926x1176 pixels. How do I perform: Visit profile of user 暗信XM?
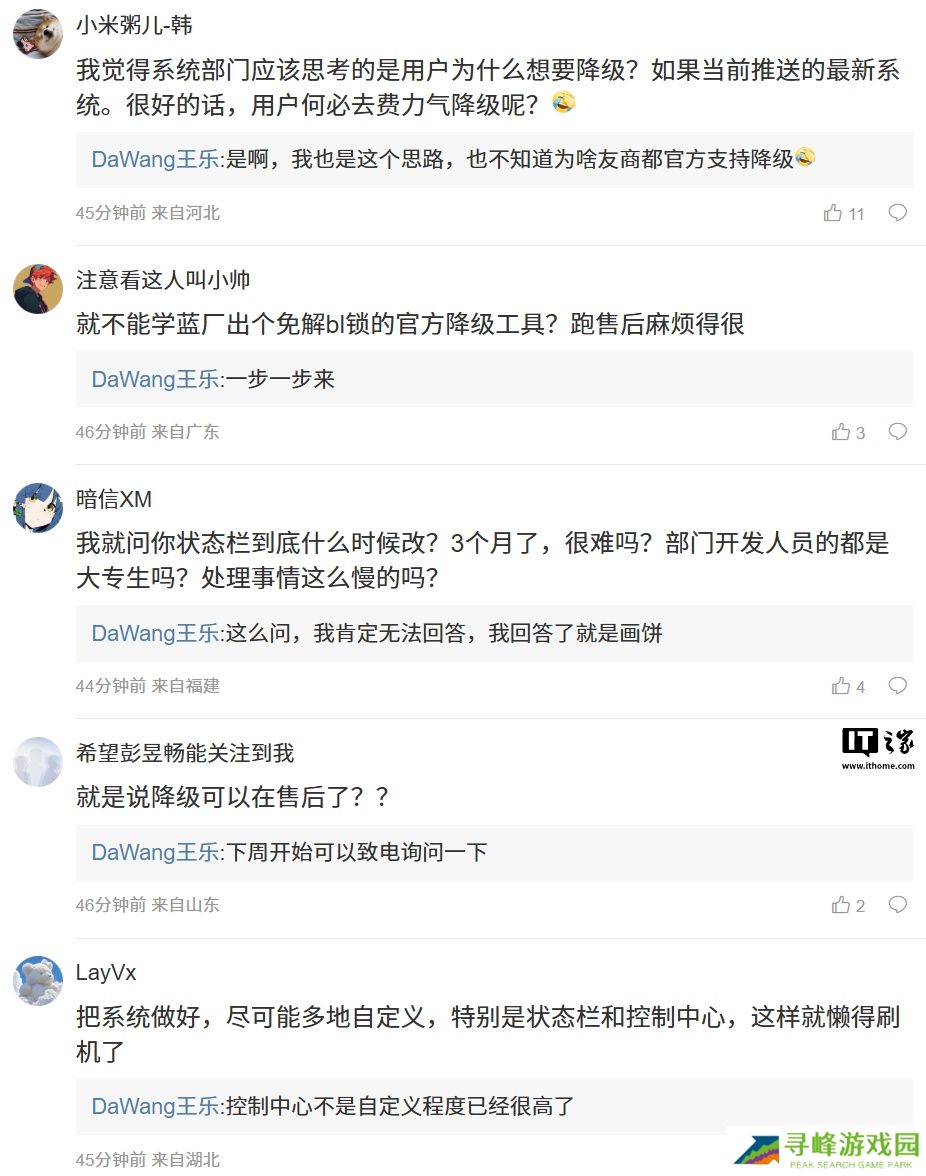click(x=114, y=499)
